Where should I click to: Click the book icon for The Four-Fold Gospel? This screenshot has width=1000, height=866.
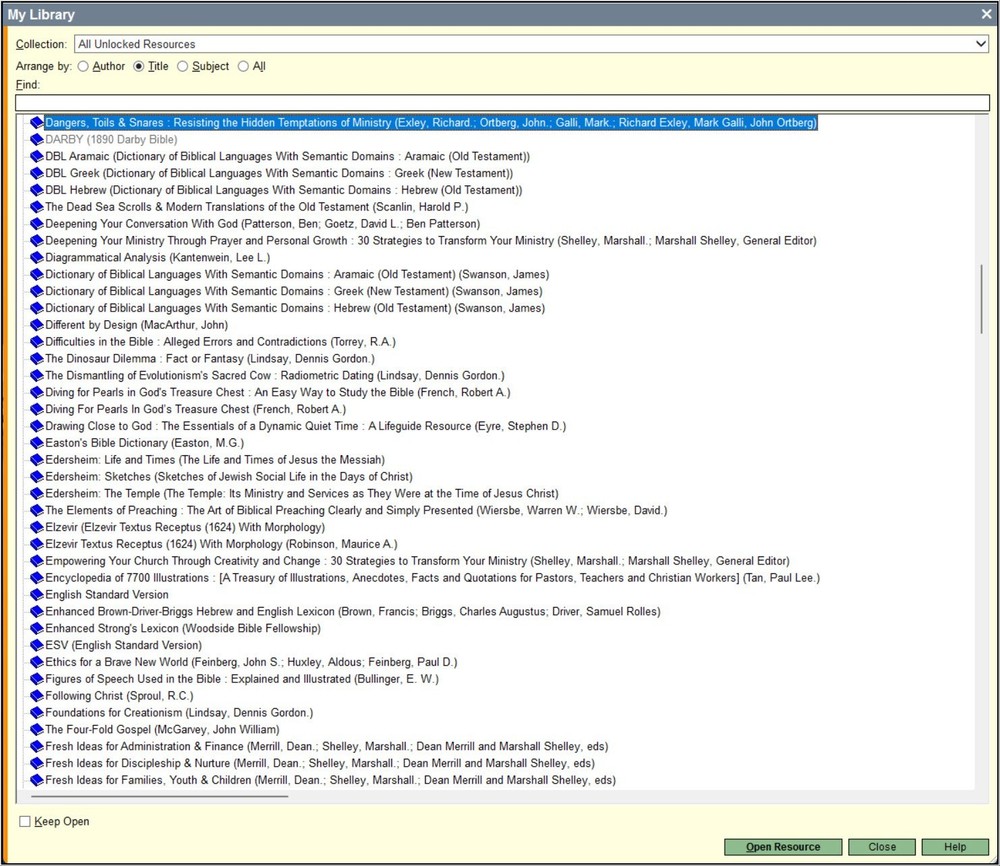37,730
